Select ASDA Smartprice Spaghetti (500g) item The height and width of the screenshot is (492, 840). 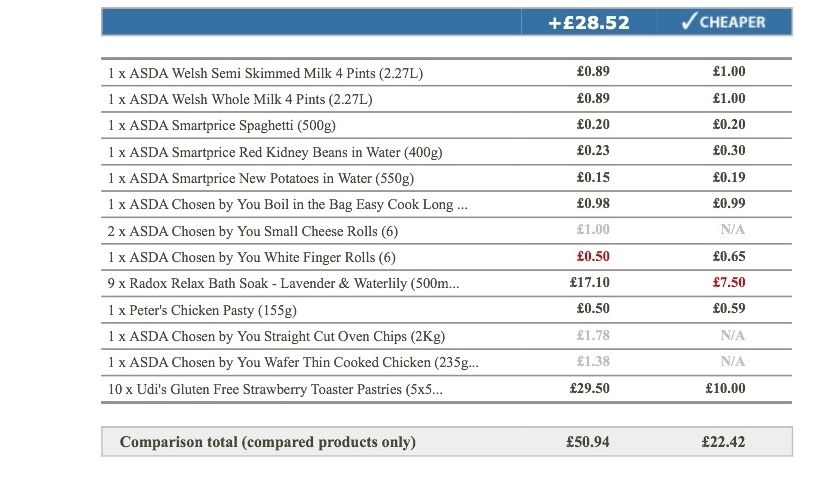pos(222,125)
